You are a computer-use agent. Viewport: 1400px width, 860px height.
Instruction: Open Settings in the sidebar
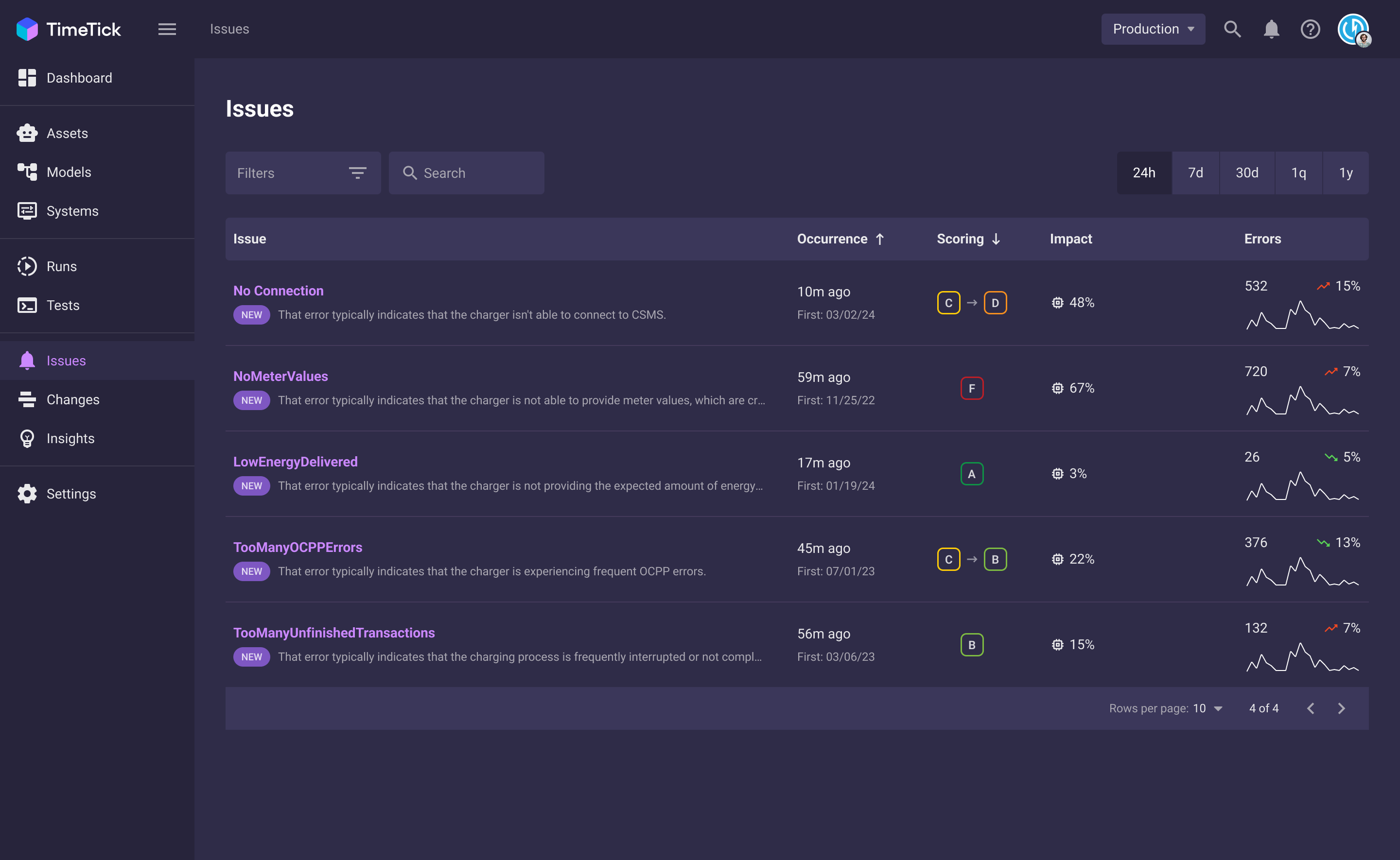[x=70, y=494]
